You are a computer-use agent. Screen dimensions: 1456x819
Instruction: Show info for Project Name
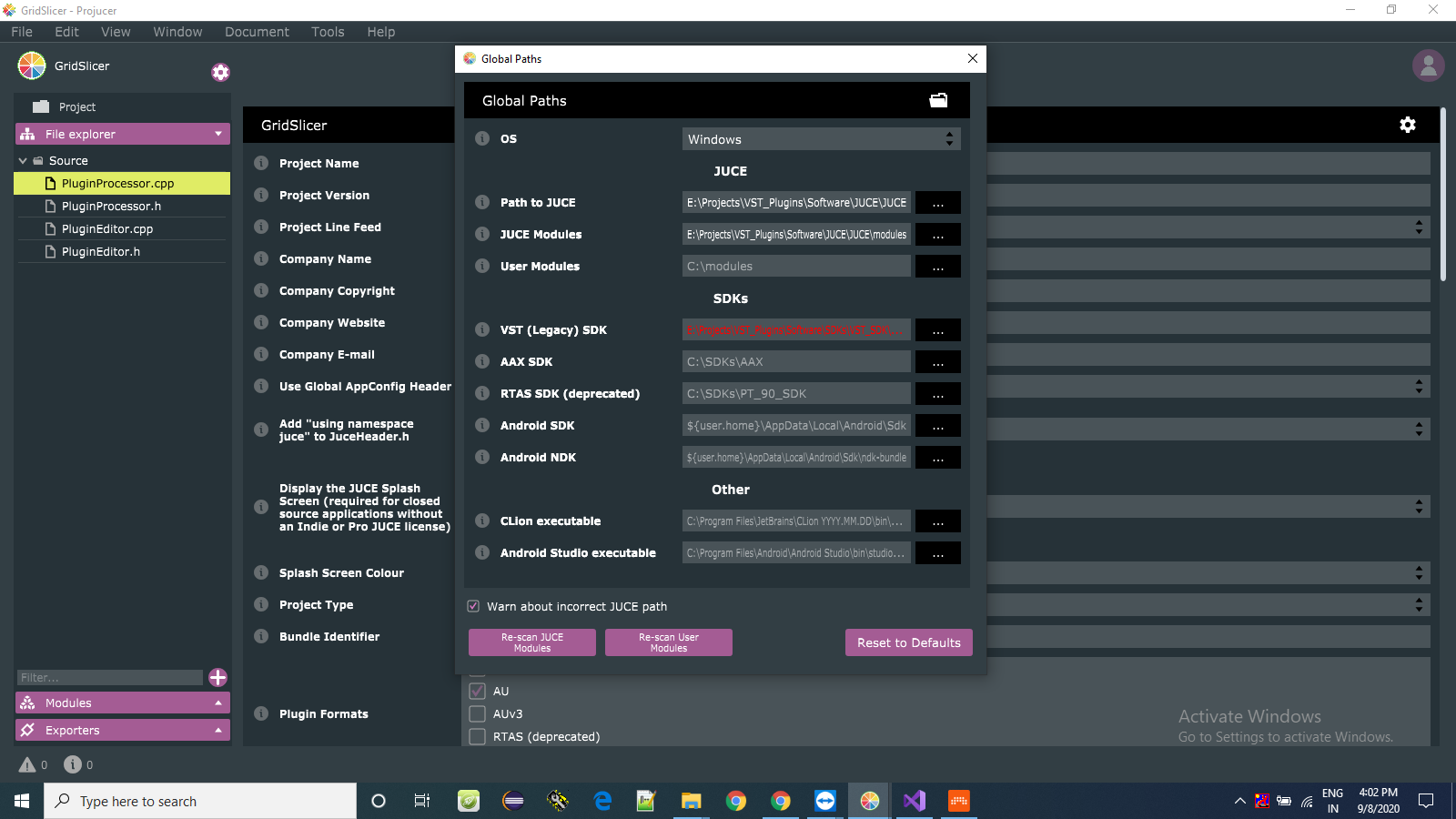(x=261, y=163)
